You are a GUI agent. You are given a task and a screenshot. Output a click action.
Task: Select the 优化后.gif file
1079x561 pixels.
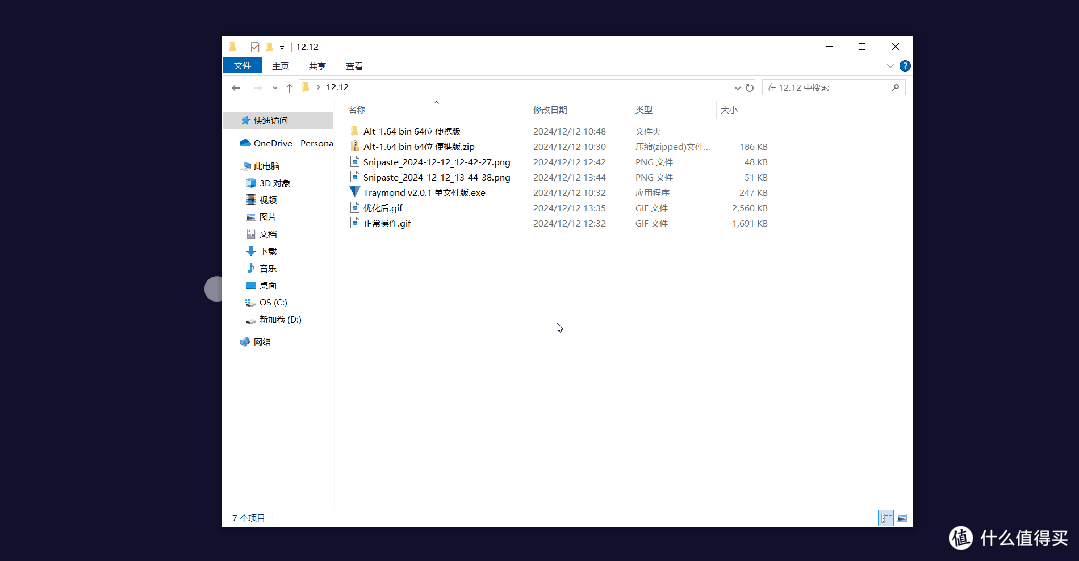click(x=376, y=208)
